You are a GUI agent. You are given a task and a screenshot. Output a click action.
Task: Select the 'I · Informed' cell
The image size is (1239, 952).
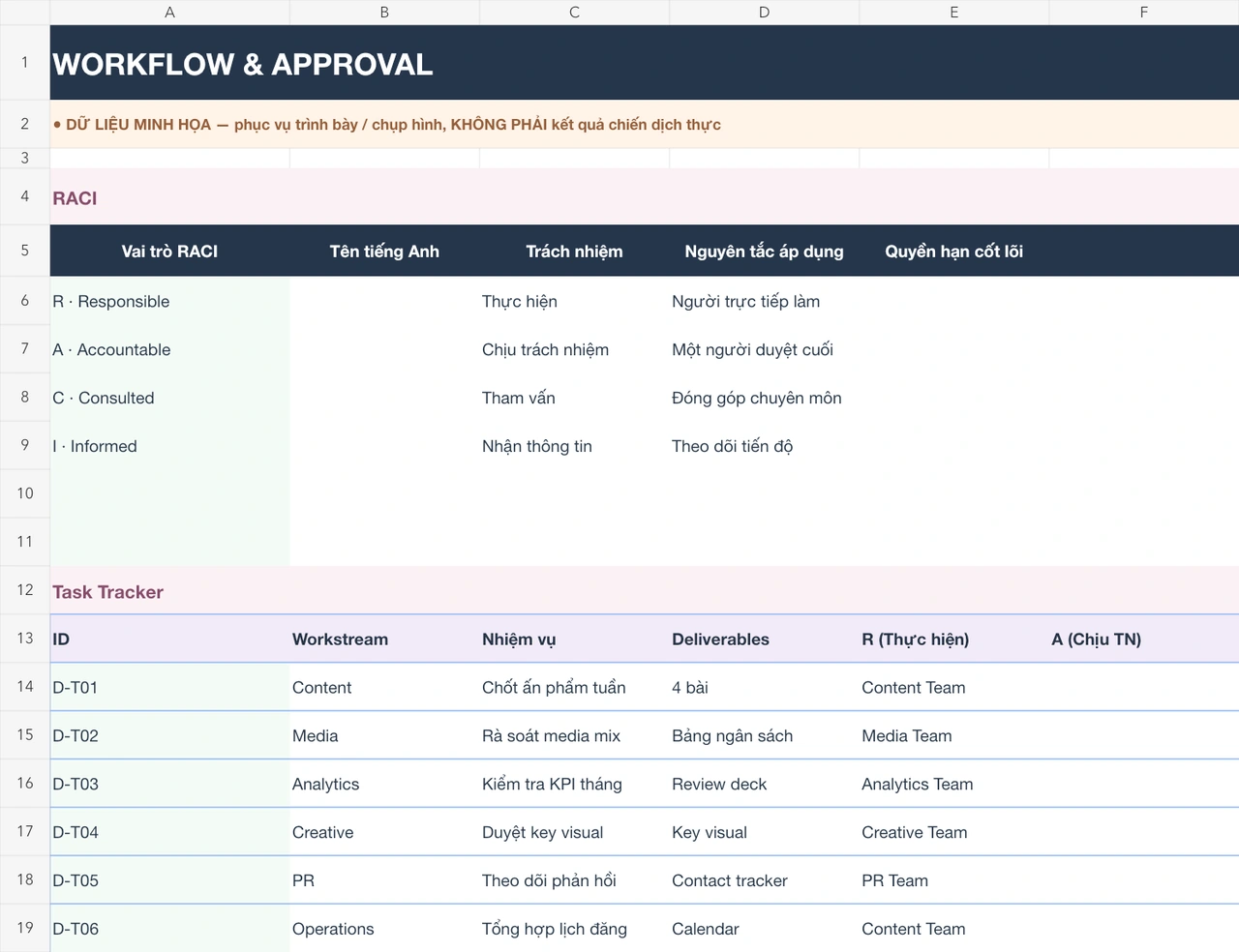coord(169,446)
